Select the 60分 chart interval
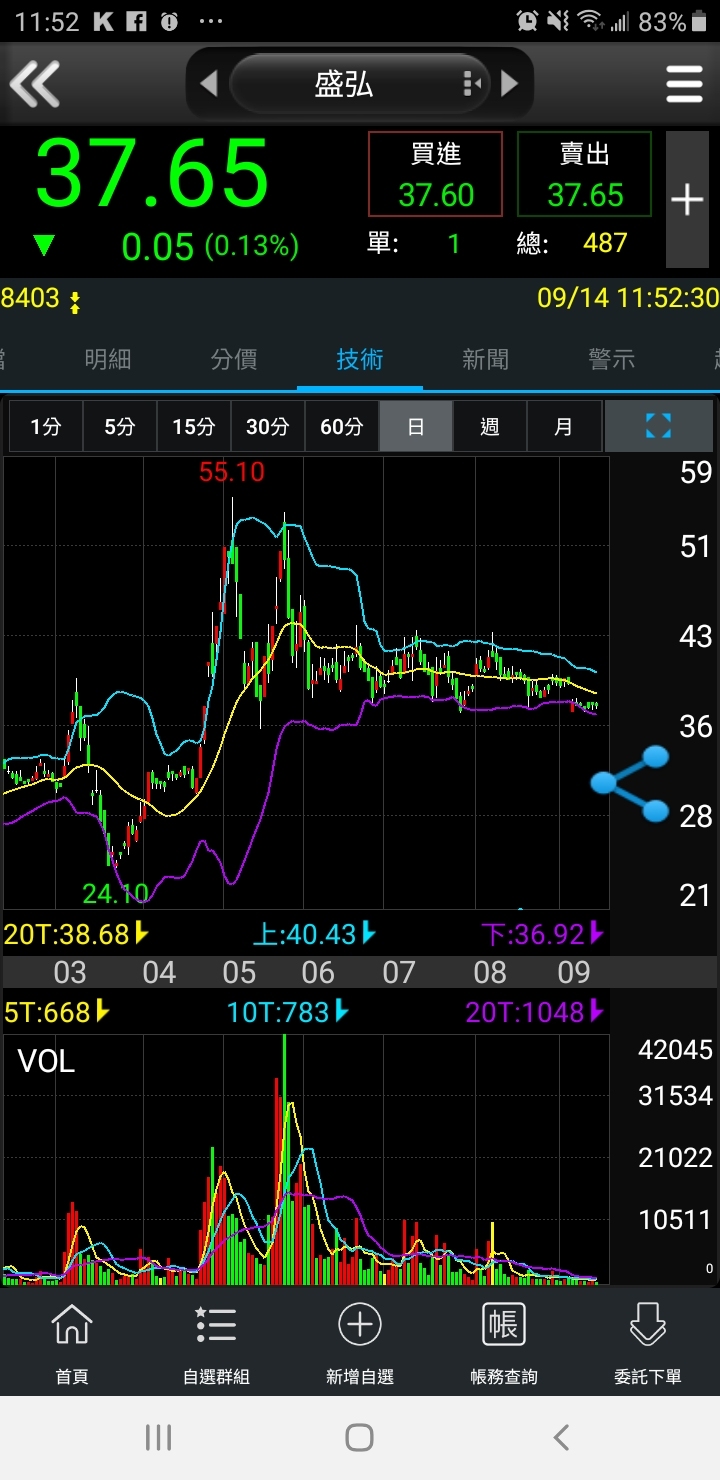 (x=341, y=427)
